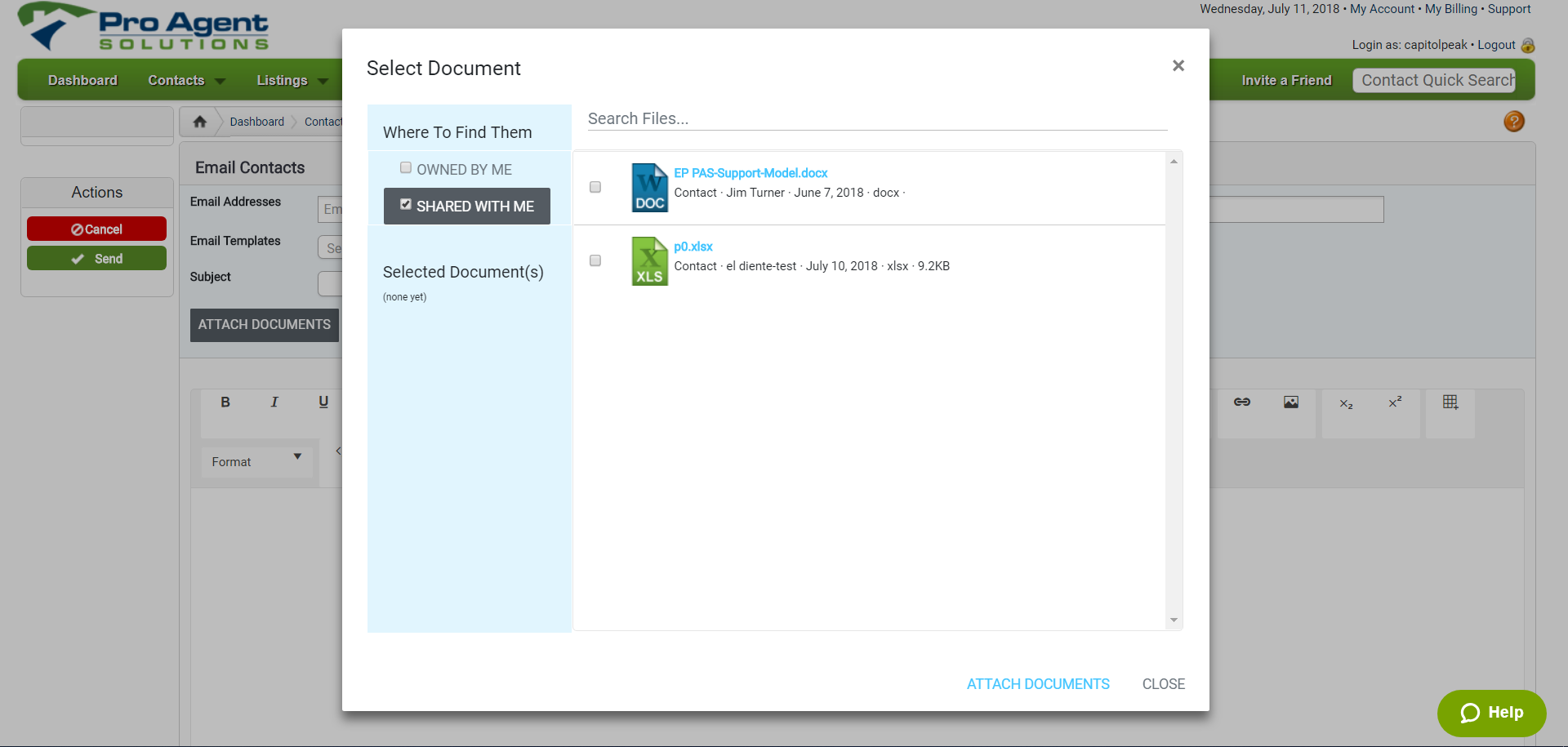
Task: Open the green Help chat button
Action: click(x=1491, y=713)
